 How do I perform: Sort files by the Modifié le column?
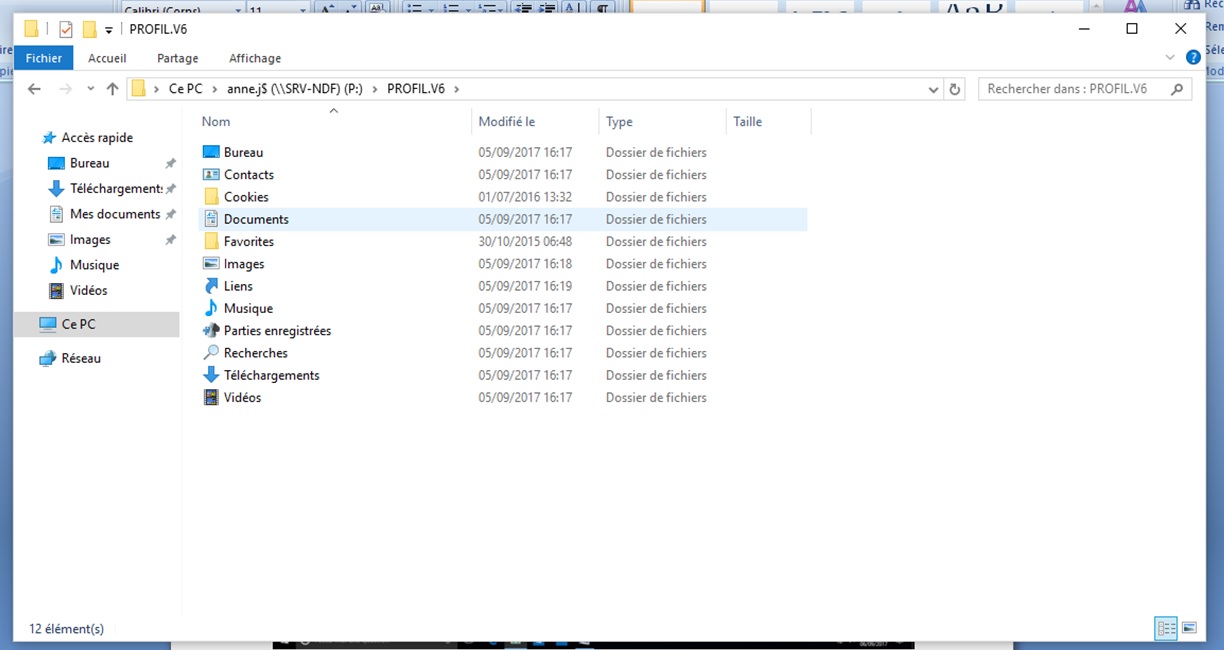pyautogui.click(x=507, y=122)
